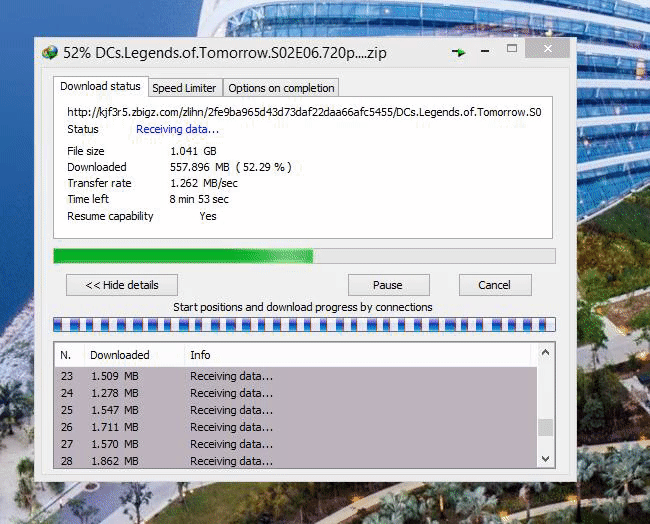Image resolution: width=650 pixels, height=524 pixels.
Task: Click the time left value 8 min 53 sec
Action: point(199,199)
